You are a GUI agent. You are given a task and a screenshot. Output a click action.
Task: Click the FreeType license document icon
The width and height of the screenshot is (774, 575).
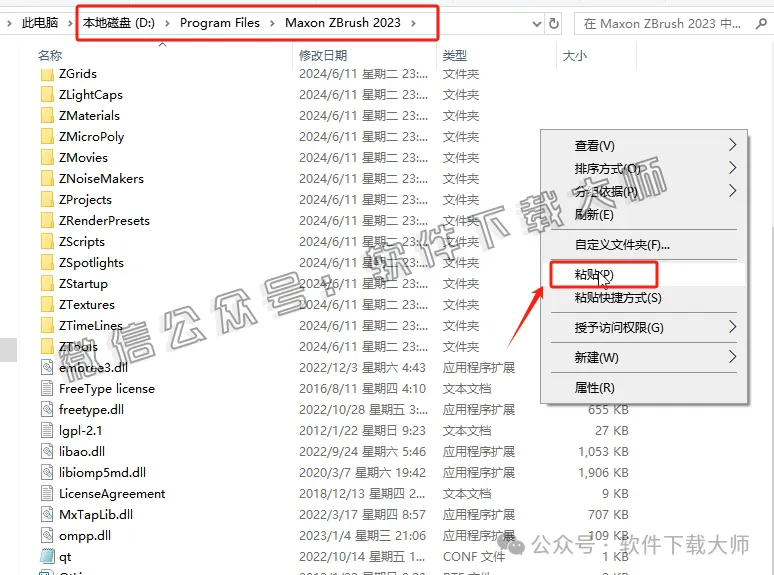[x=47, y=389]
